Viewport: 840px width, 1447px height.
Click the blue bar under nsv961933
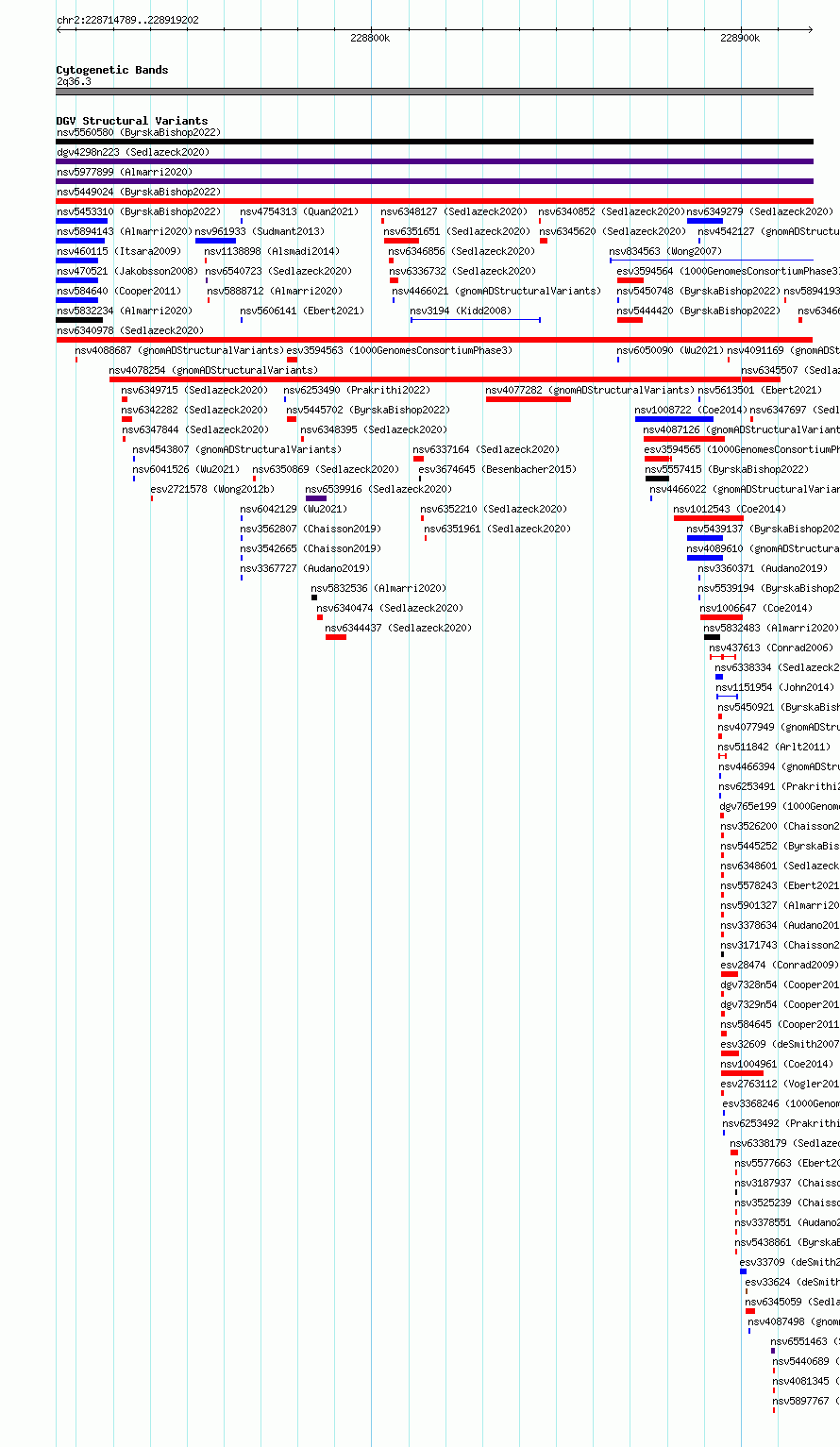coord(215,241)
